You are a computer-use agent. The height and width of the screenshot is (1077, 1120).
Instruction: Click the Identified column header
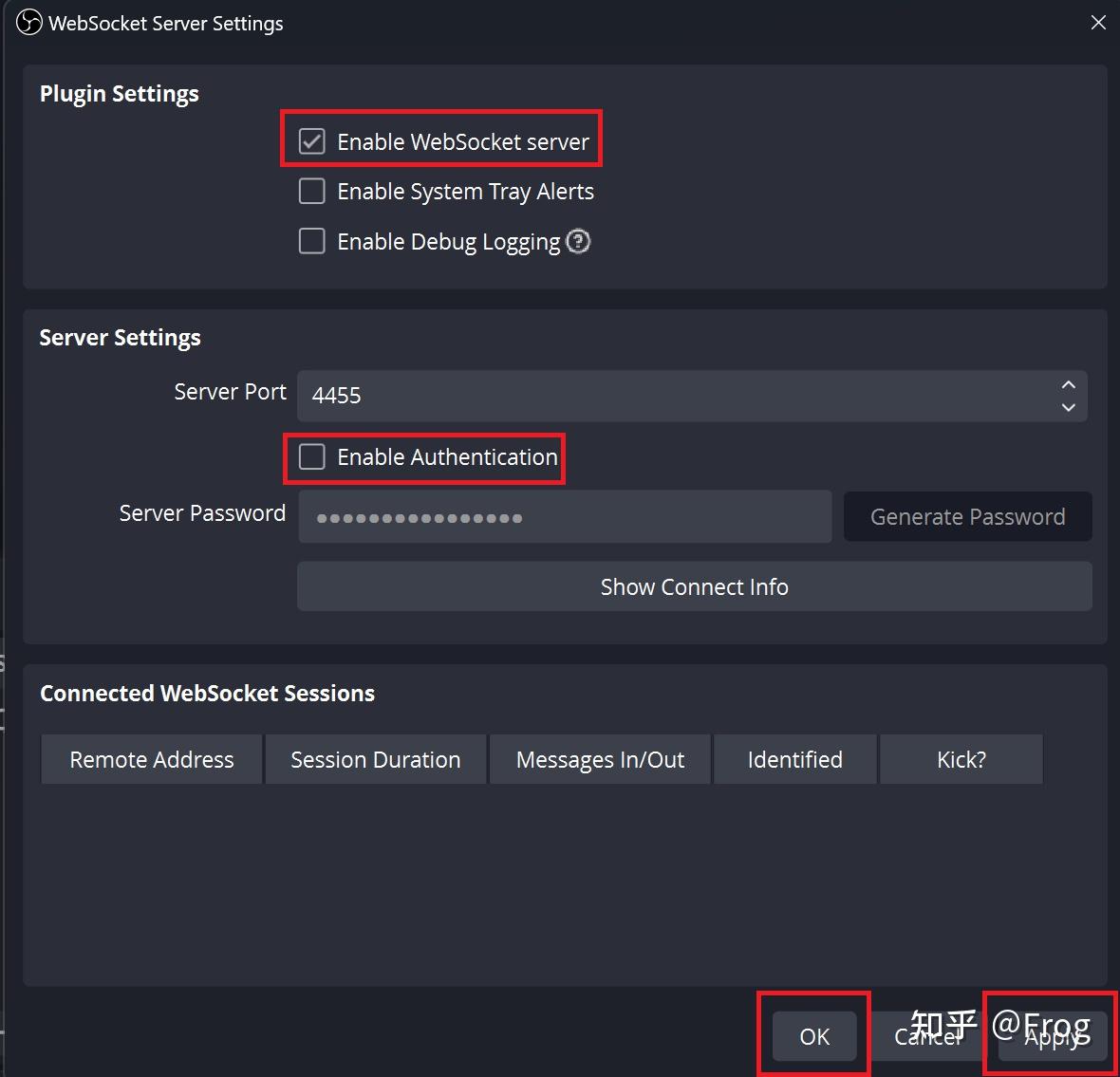pyautogui.click(x=795, y=759)
